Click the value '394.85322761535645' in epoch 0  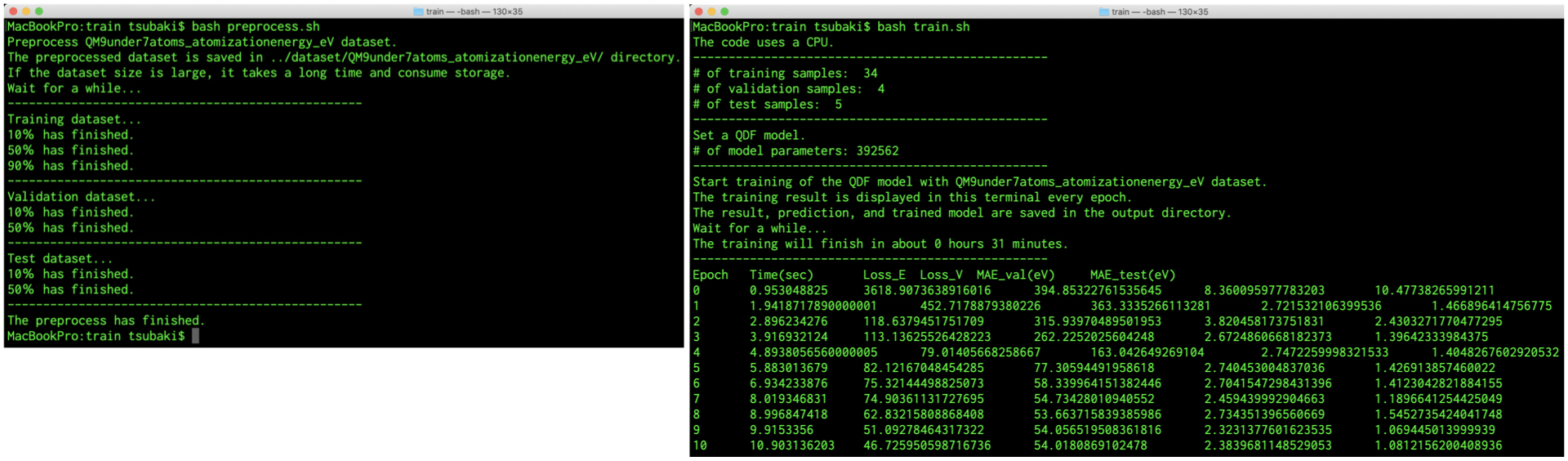1098,291
